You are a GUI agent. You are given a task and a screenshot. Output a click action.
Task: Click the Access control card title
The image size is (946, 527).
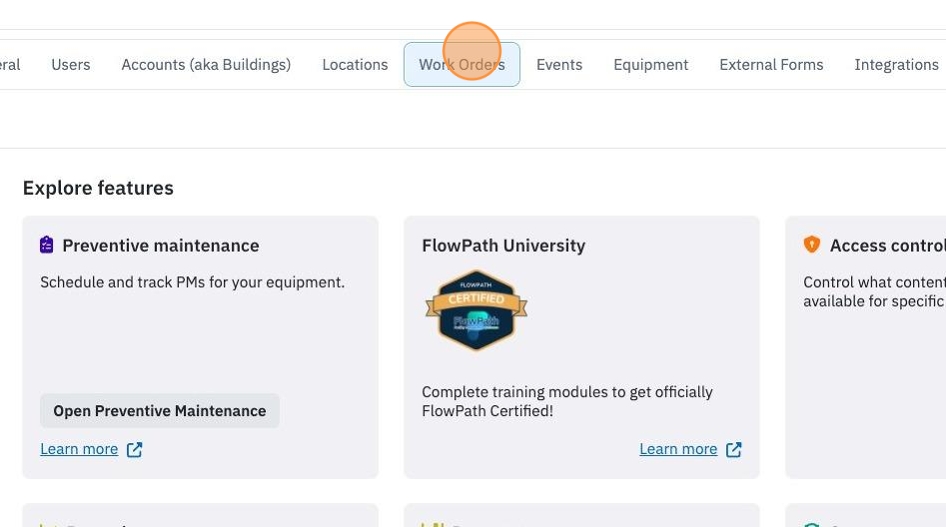click(x=887, y=245)
